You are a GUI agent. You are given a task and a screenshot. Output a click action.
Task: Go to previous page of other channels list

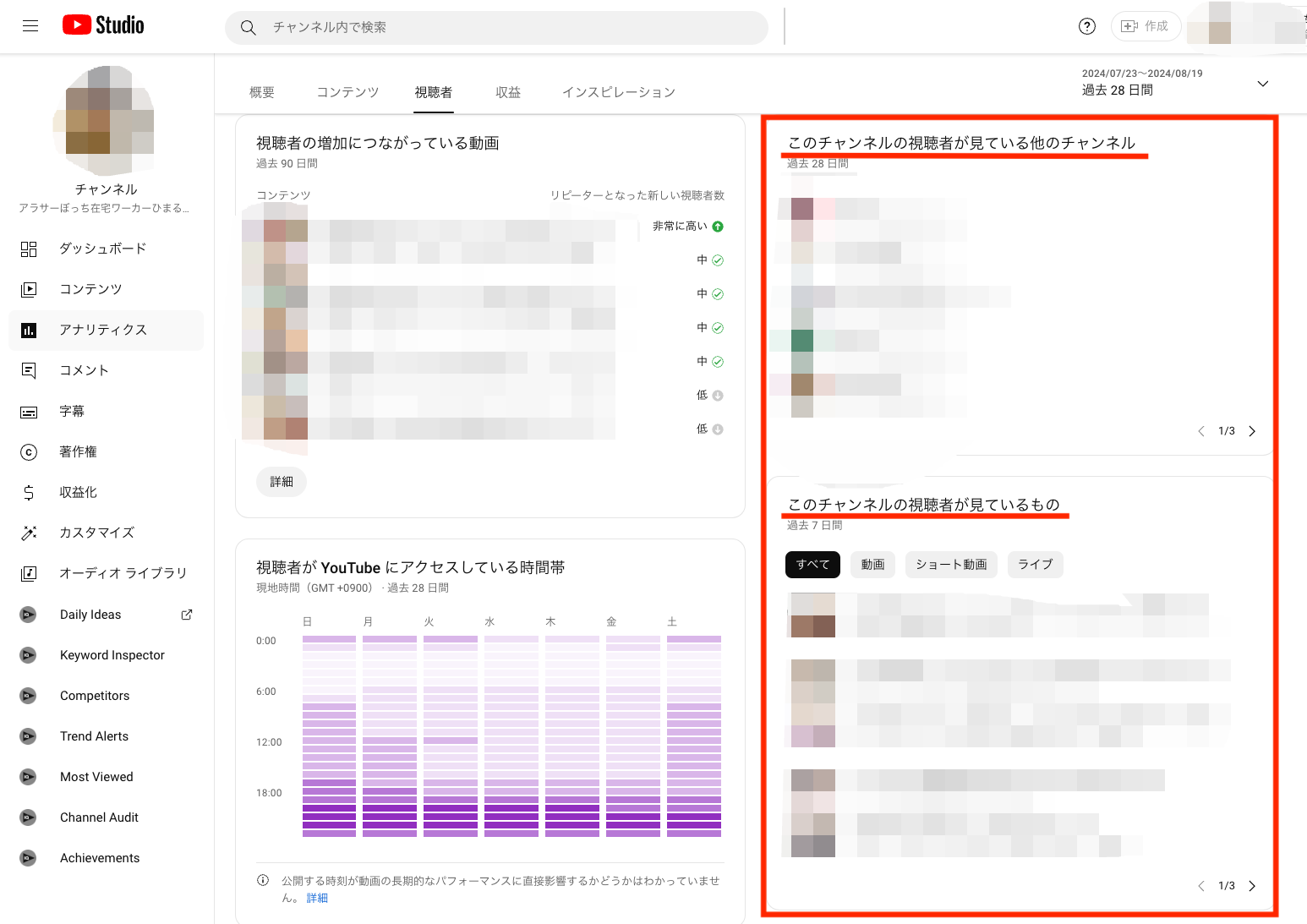pyautogui.click(x=1201, y=431)
